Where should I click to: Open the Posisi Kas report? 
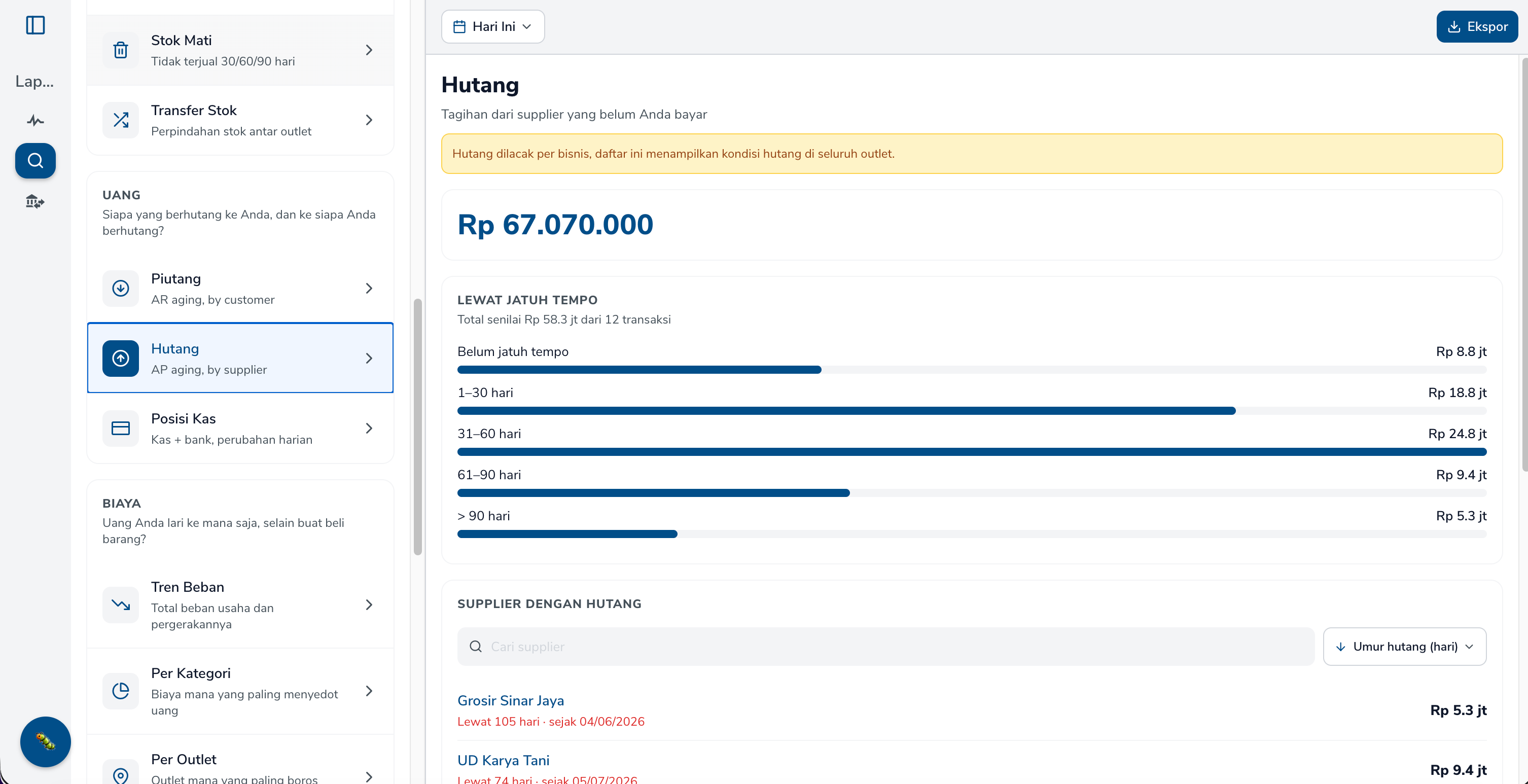[x=240, y=429]
